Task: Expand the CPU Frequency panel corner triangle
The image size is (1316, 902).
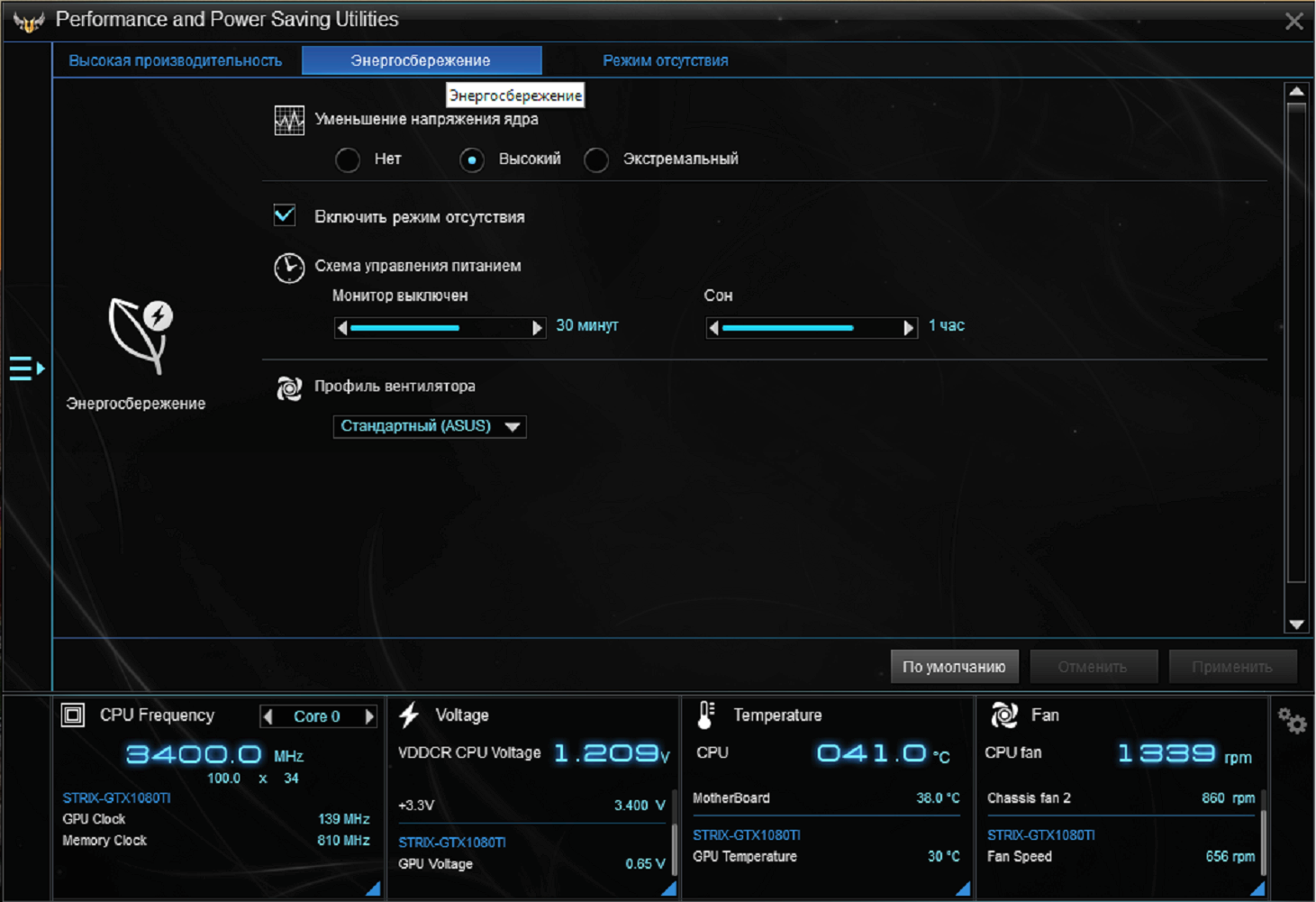Action: [x=373, y=888]
